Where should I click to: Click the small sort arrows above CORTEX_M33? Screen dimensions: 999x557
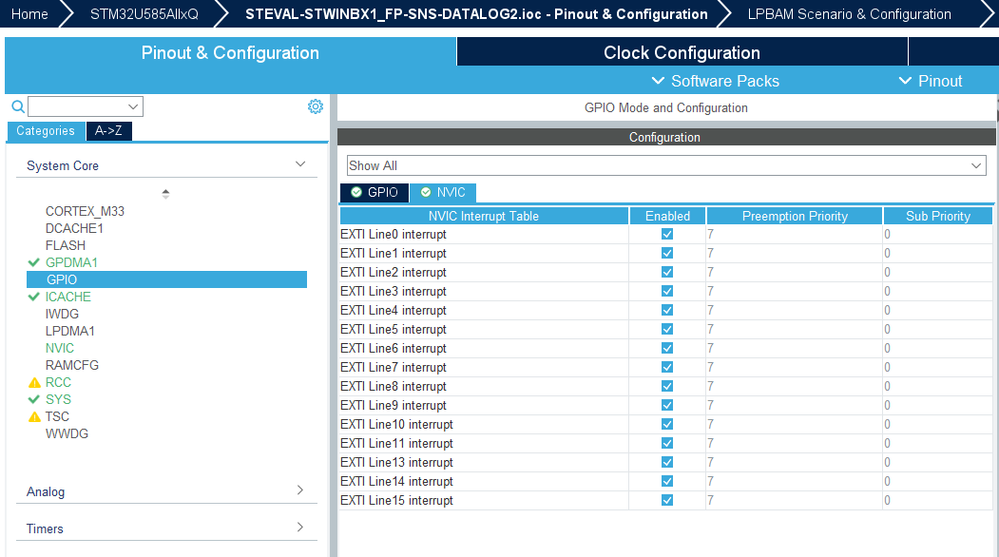point(166,194)
